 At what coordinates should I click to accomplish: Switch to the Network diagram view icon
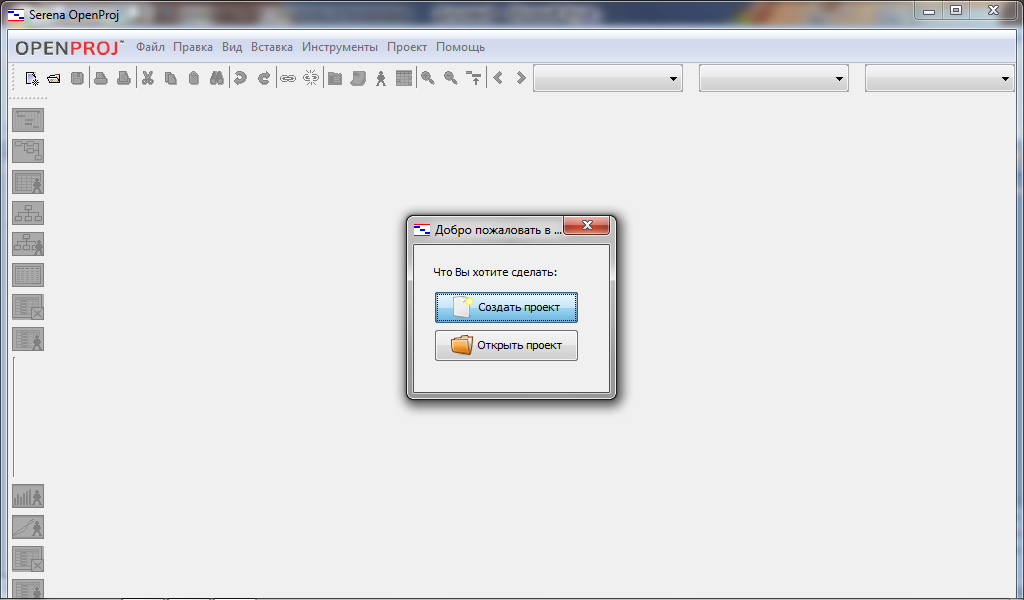[28, 151]
